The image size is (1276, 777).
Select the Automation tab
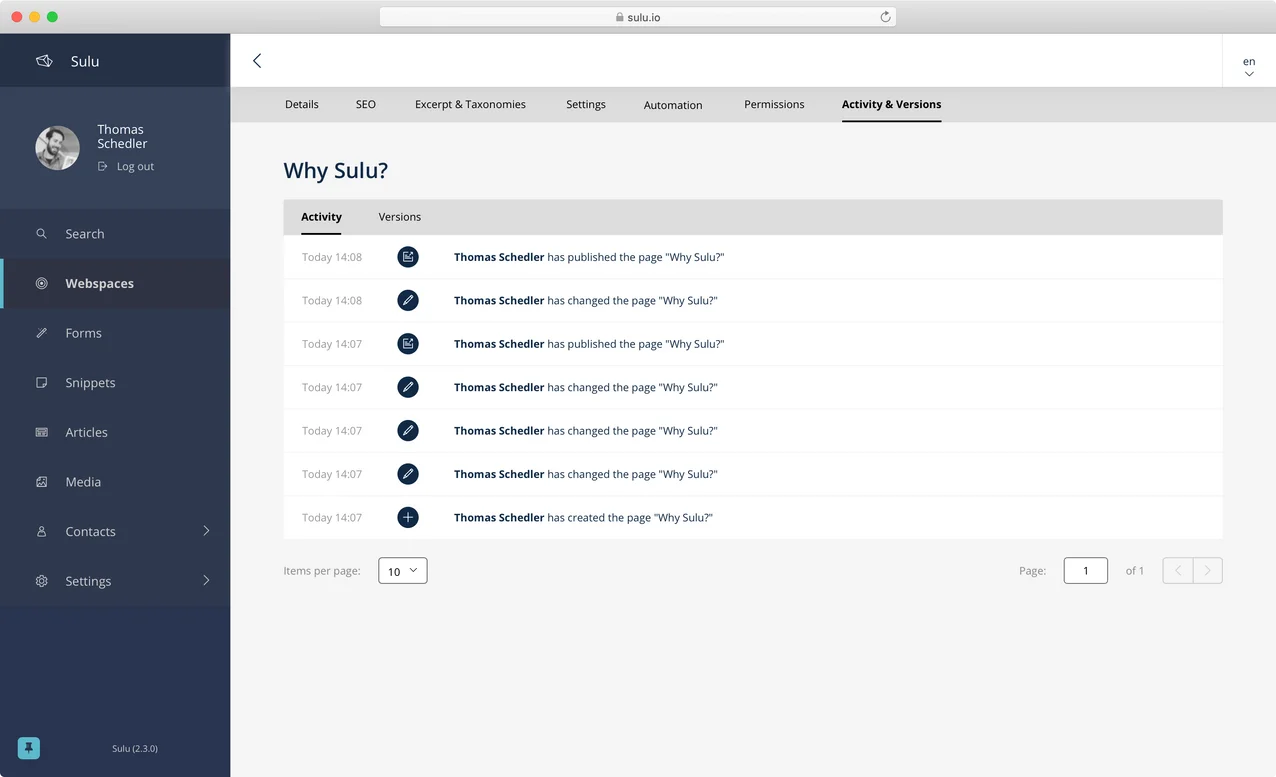click(672, 104)
